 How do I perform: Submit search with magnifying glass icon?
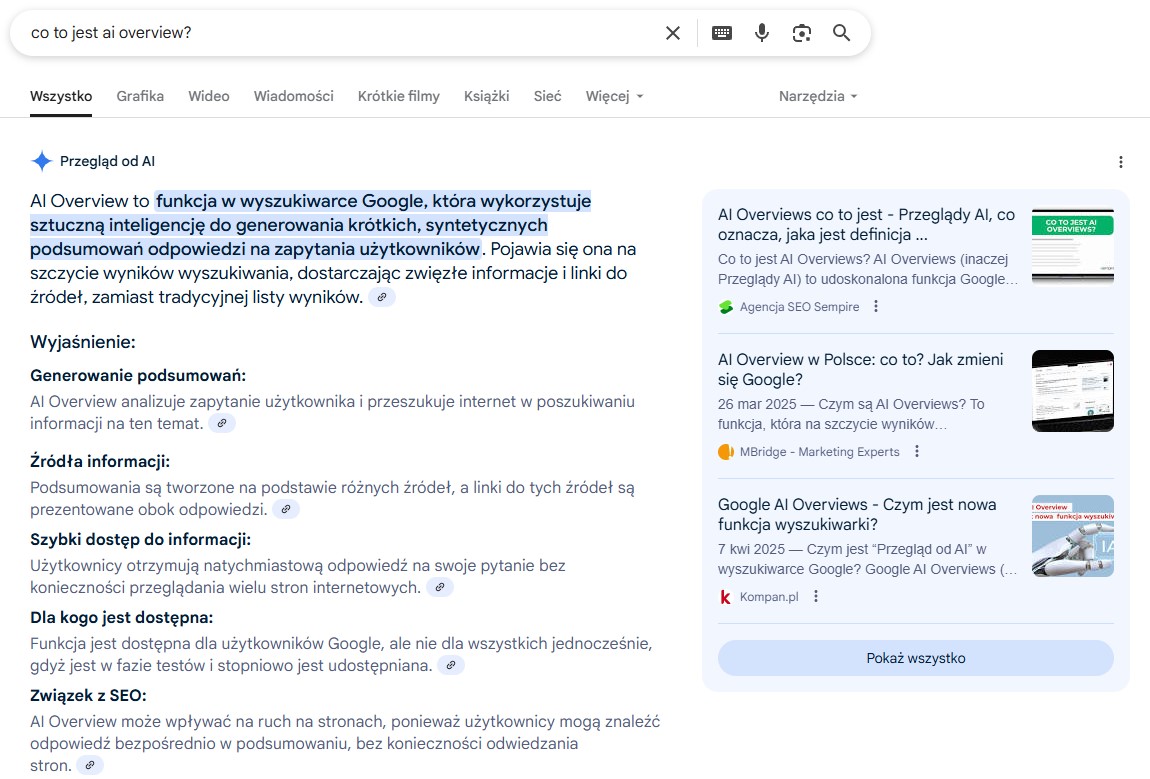[841, 33]
